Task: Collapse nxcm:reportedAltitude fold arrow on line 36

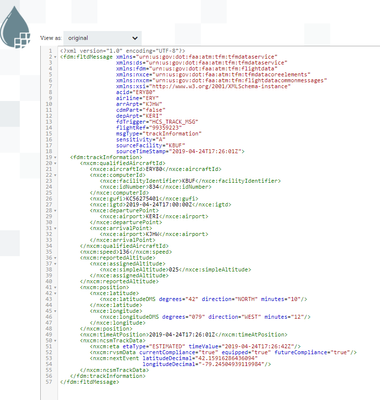Action: coord(55,258)
